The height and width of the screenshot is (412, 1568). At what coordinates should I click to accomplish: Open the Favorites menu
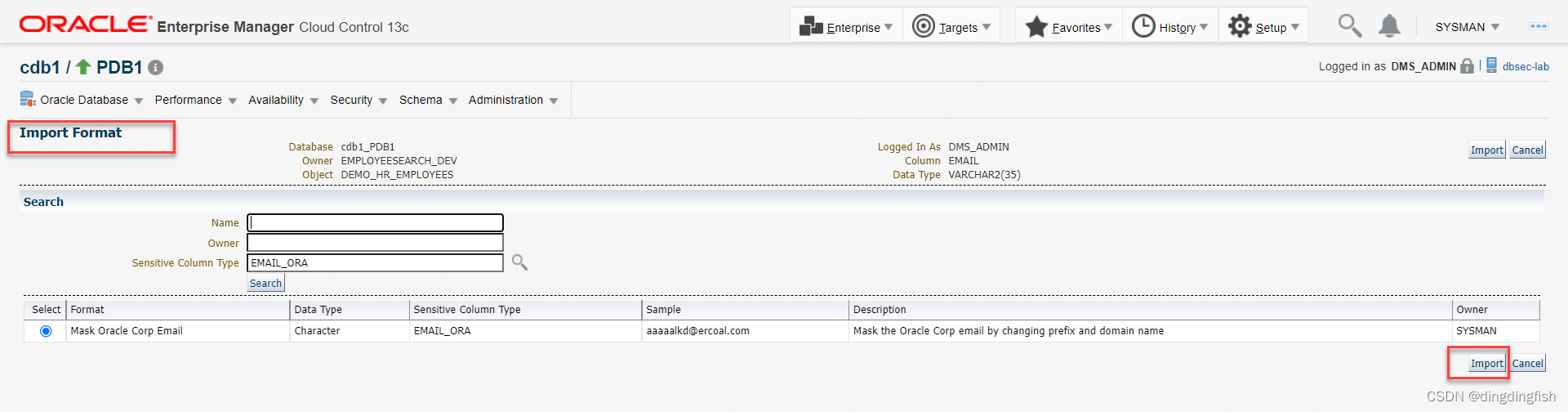pyautogui.click(x=1069, y=26)
